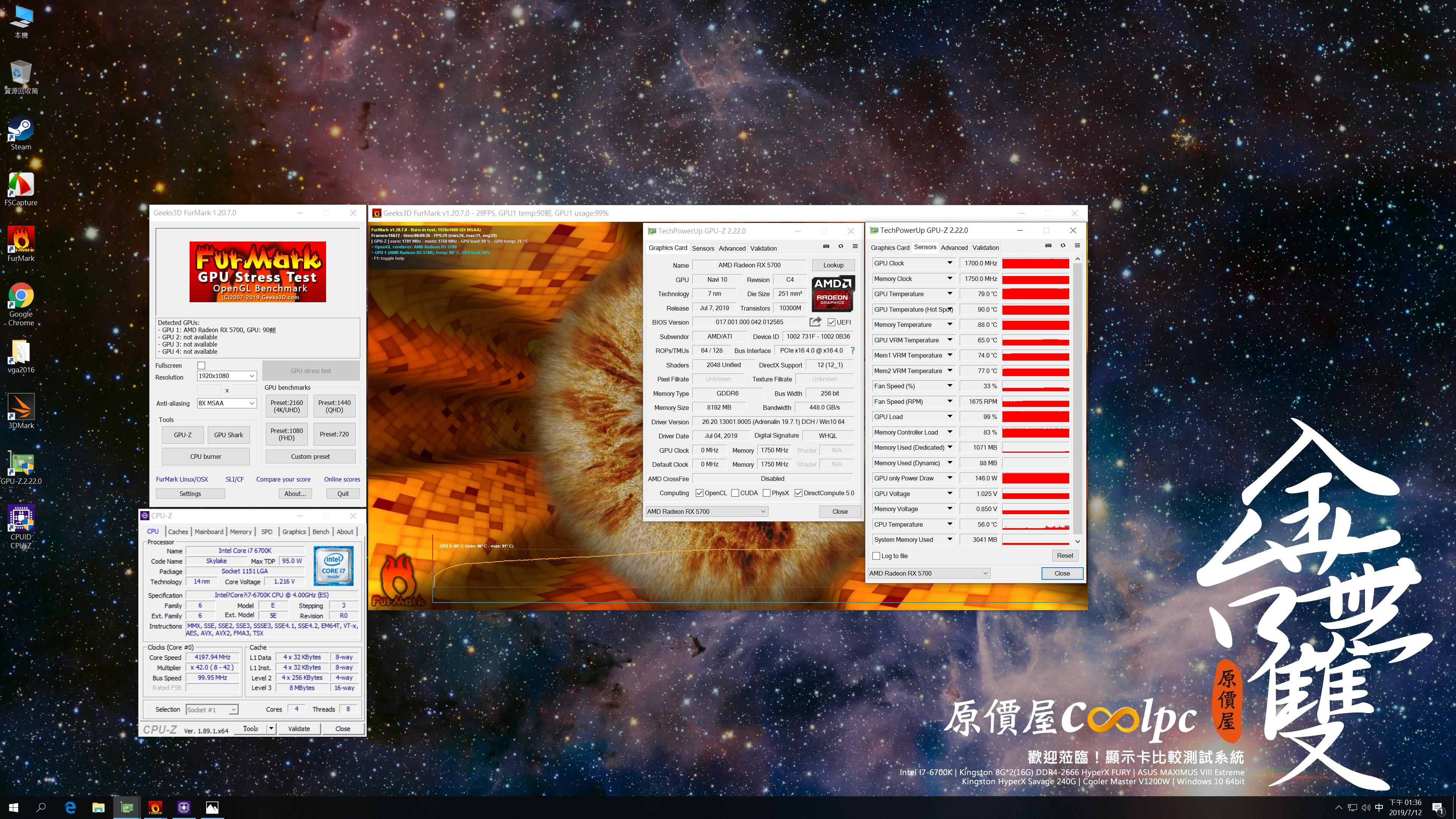Toggle PhysX computing checkbox

tap(766, 493)
